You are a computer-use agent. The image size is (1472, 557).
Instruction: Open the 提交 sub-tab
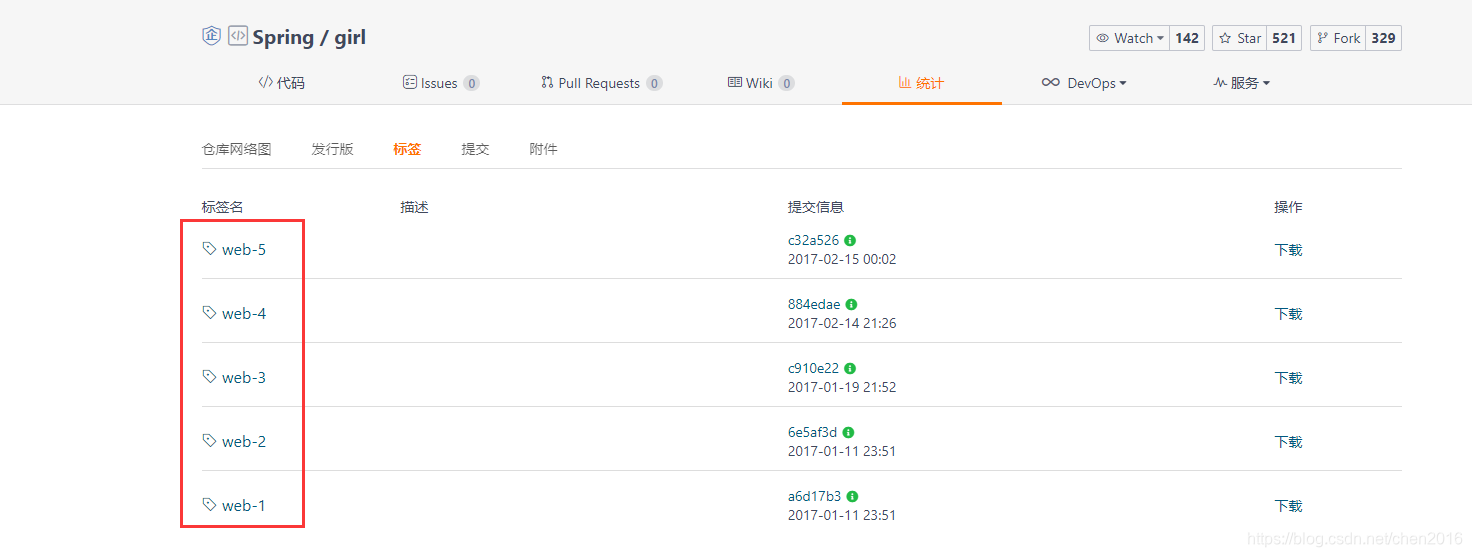475,149
